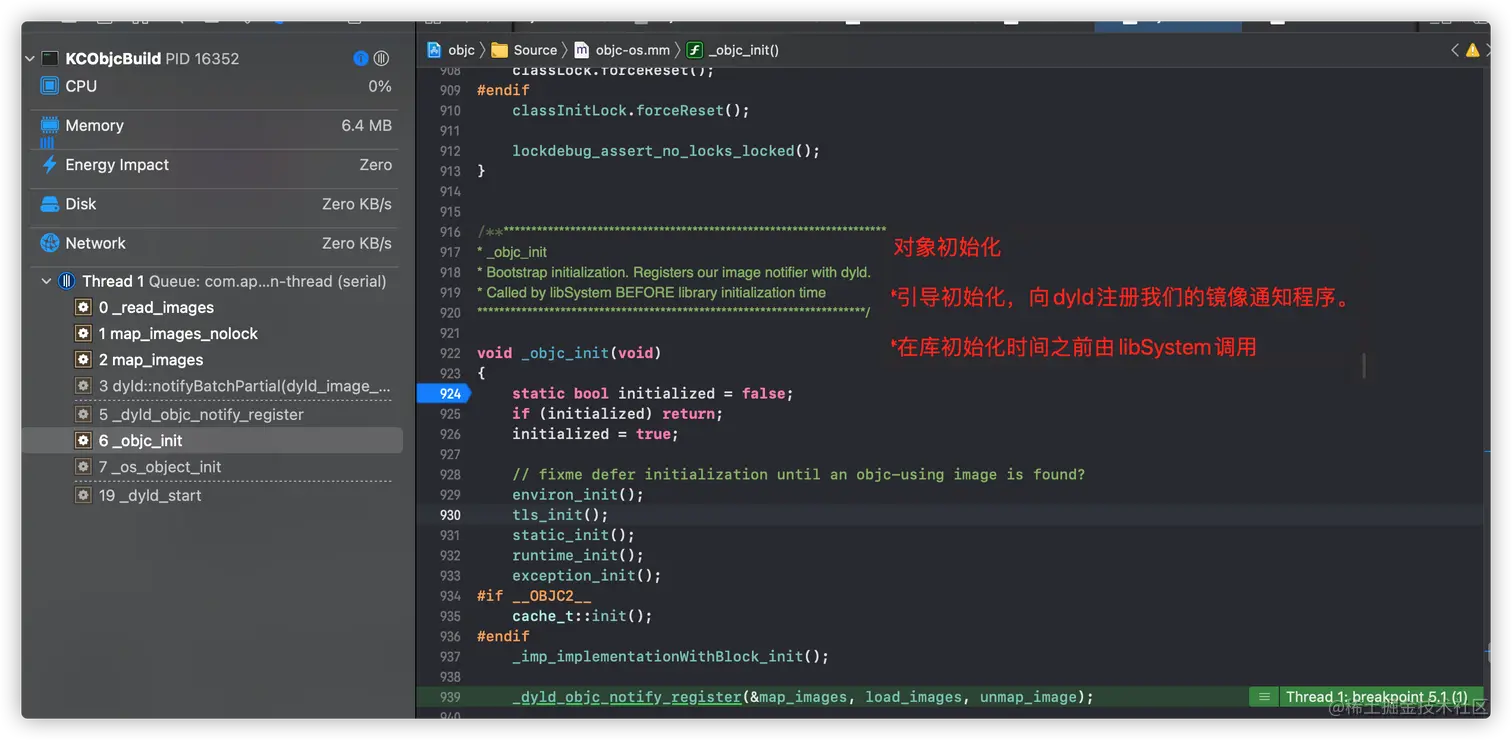The image size is (1512, 740).
Task: Open the Source folder breadcrumb
Action: pyautogui.click(x=524, y=50)
